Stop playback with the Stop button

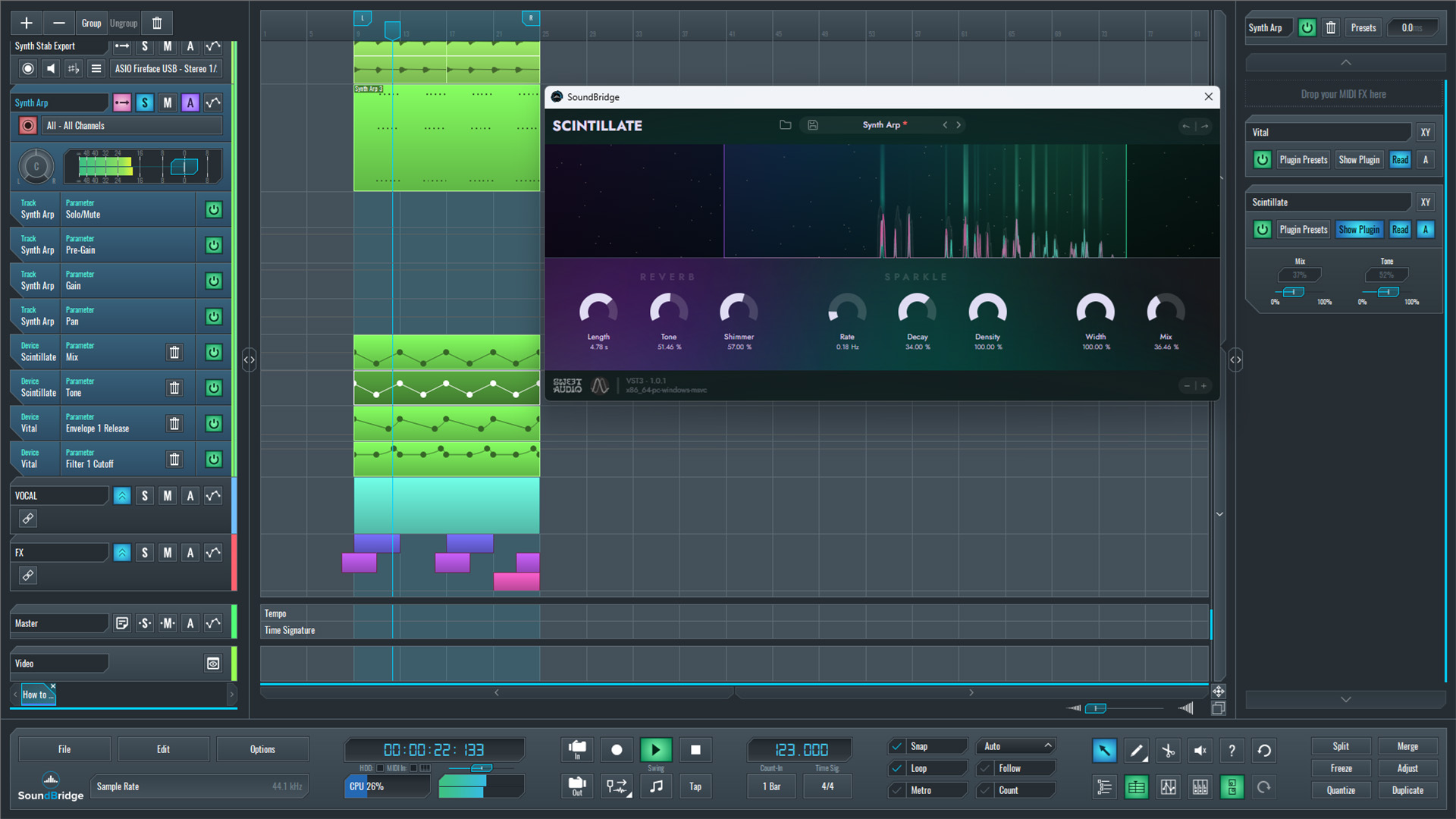(x=695, y=750)
